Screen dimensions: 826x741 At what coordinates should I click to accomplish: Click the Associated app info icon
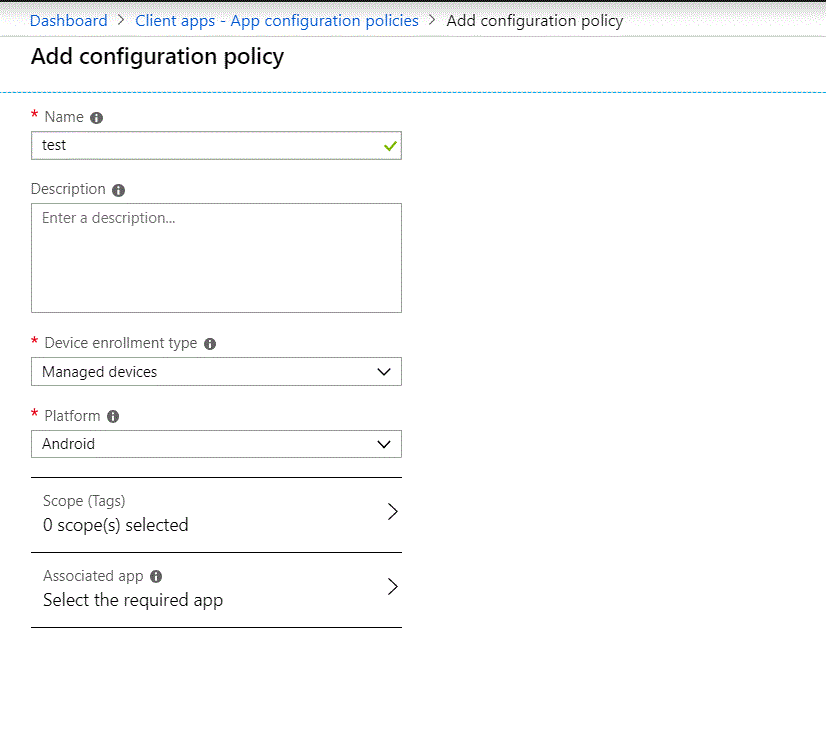coord(156,577)
